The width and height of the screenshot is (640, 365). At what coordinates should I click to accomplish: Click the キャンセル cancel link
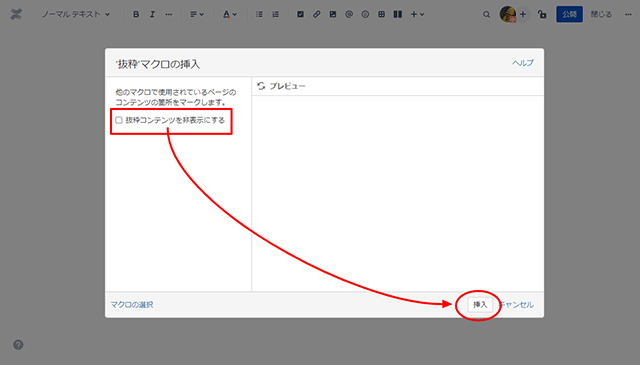coord(517,305)
